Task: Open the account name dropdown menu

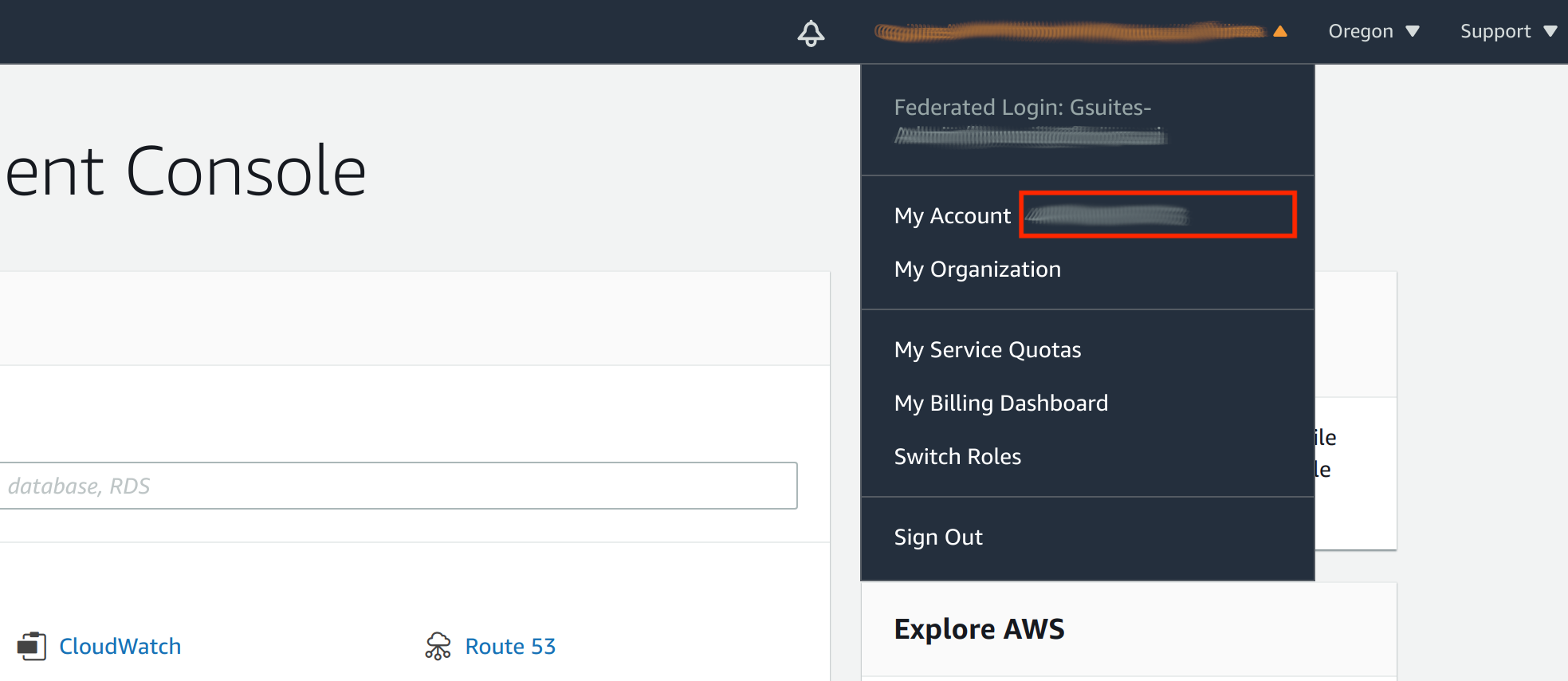Action: (x=1068, y=32)
